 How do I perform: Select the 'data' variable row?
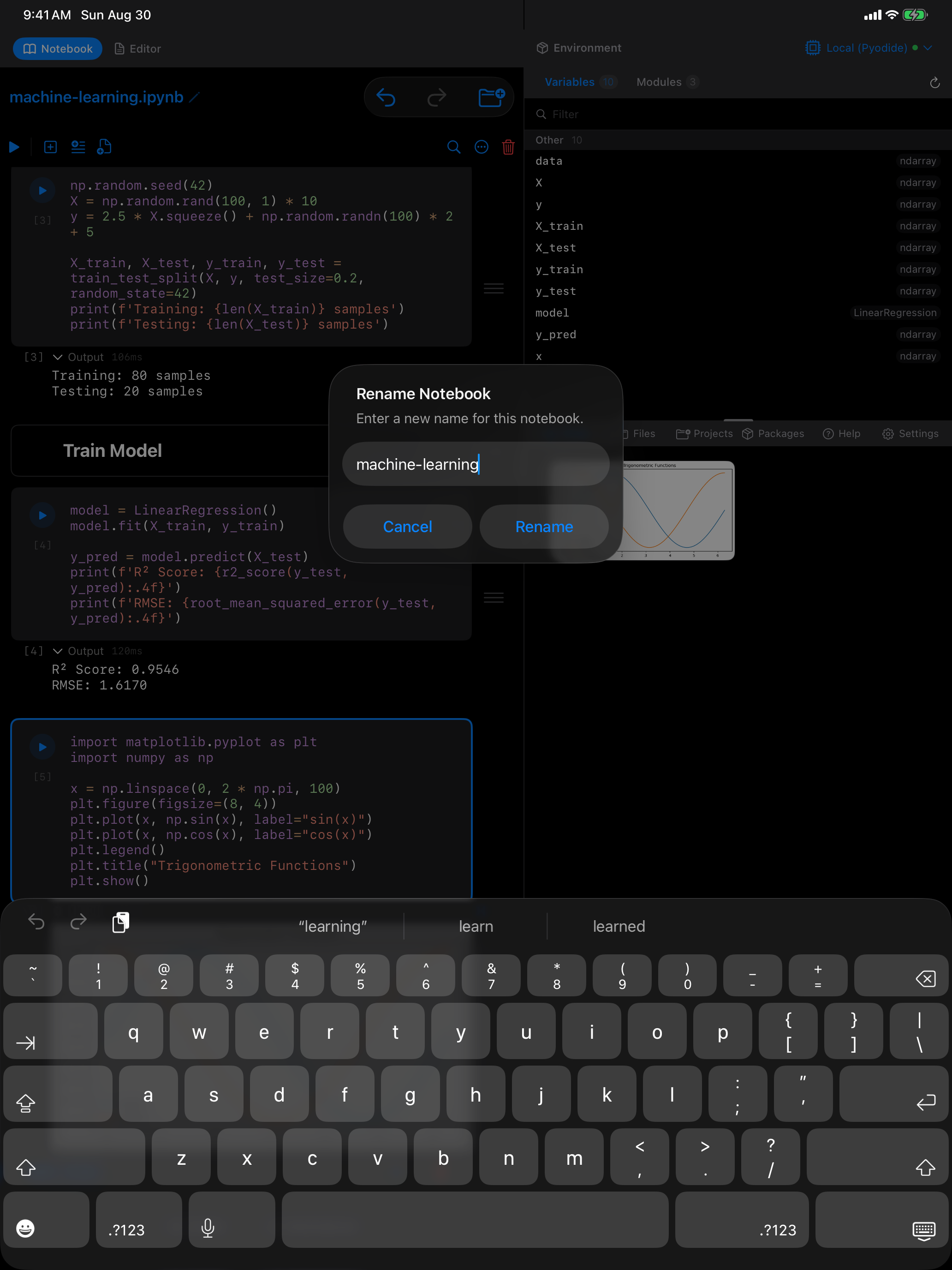pyautogui.click(x=738, y=162)
